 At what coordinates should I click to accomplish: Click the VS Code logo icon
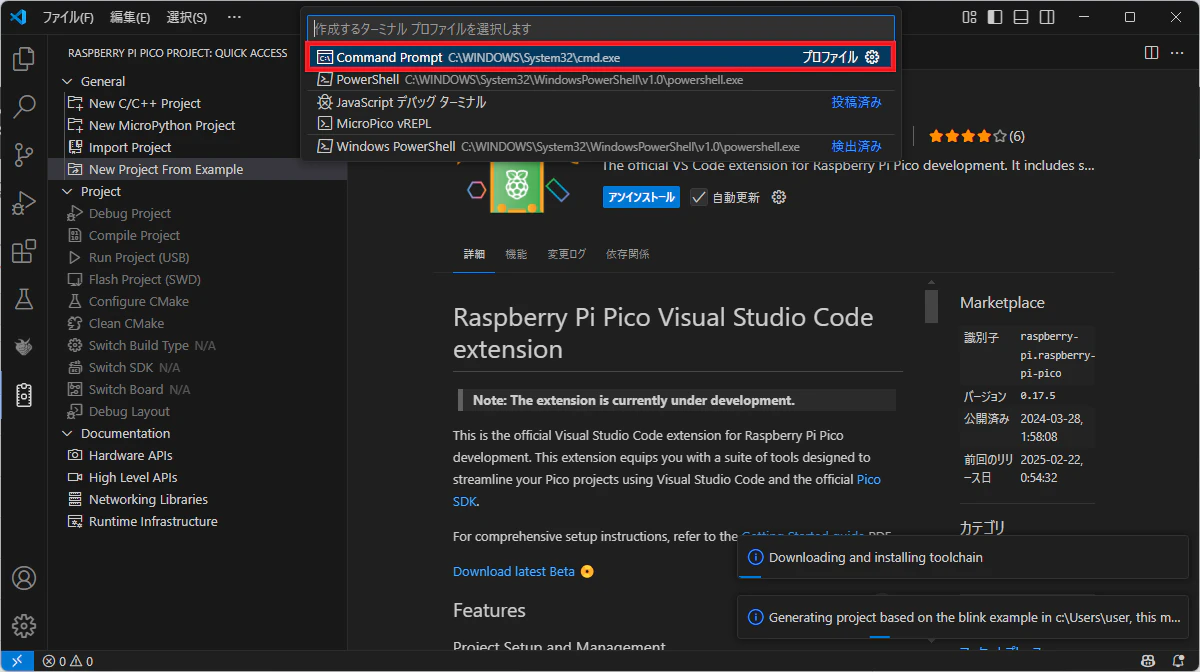(x=17, y=17)
